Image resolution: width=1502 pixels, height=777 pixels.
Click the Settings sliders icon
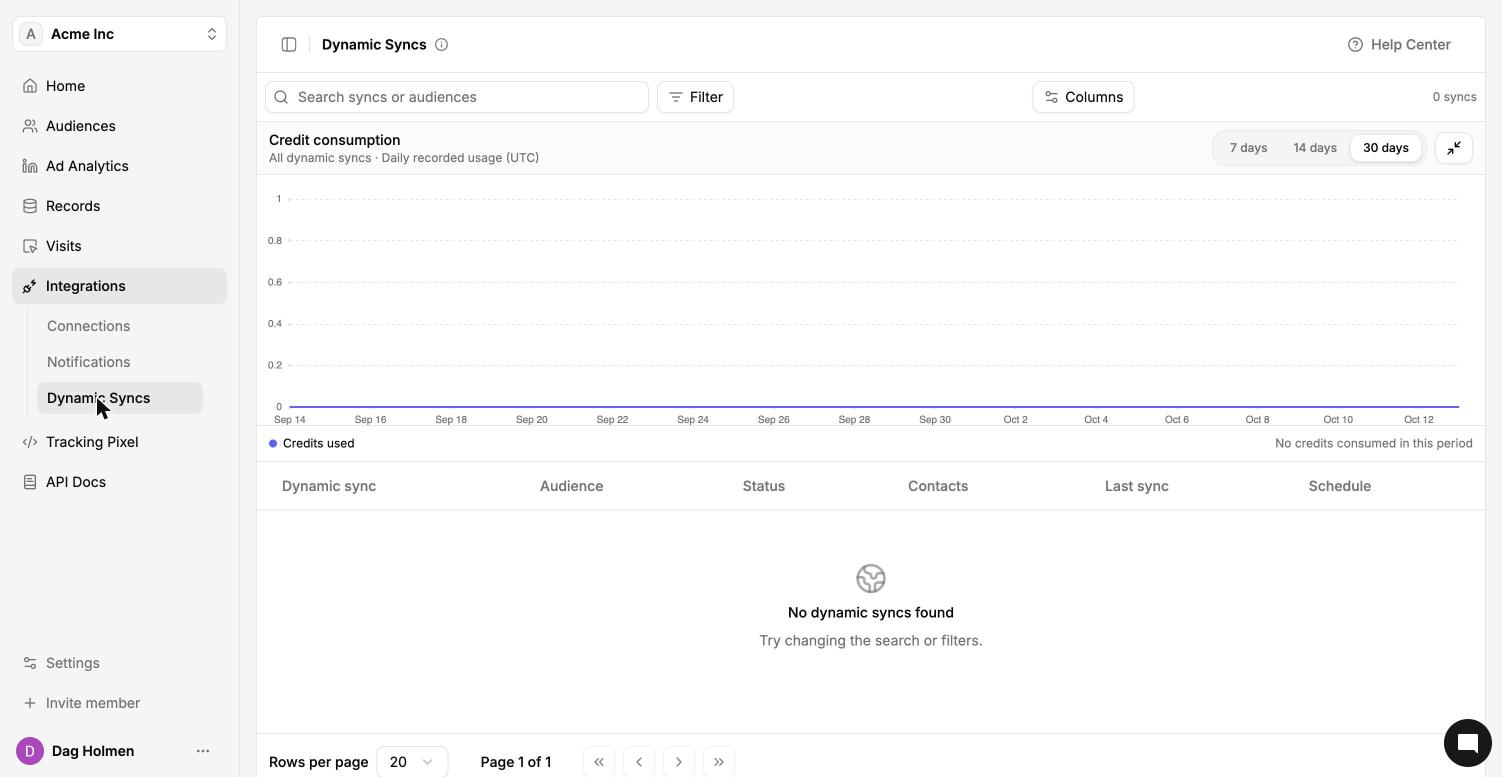pyautogui.click(x=30, y=663)
